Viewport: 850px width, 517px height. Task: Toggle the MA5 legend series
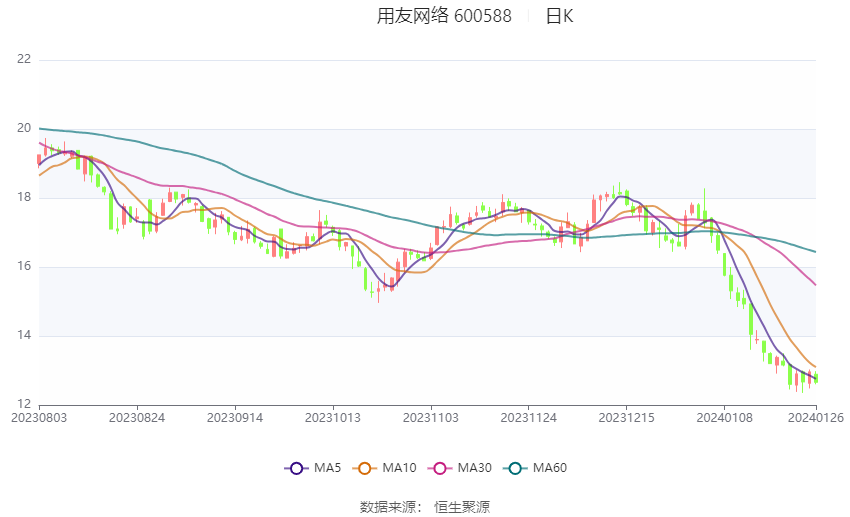(x=313, y=468)
